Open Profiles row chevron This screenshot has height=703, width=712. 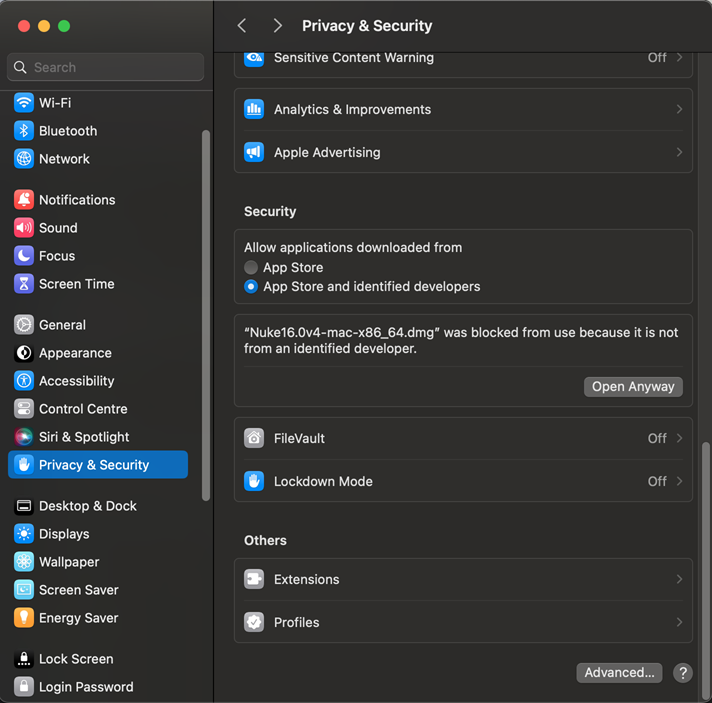click(x=679, y=622)
